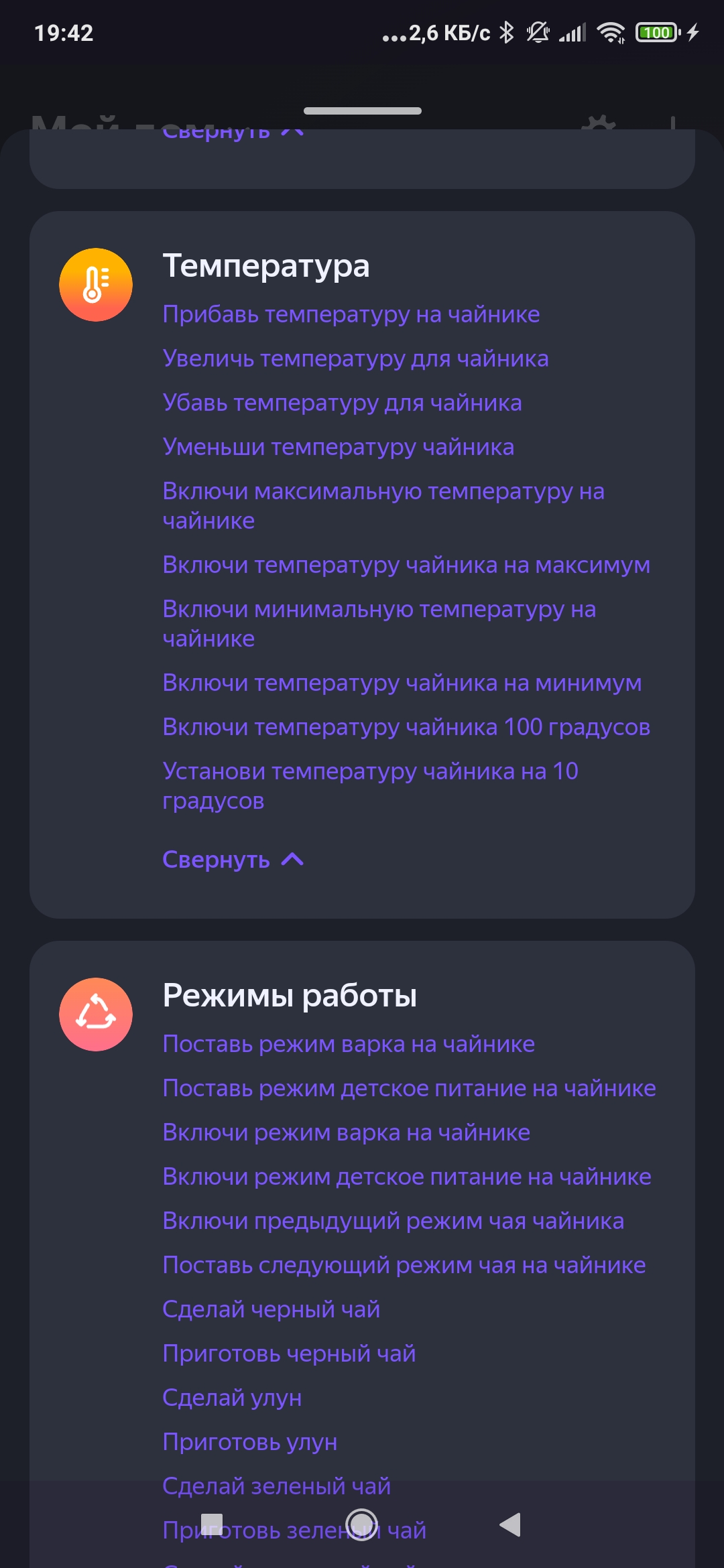Tap the Режимы работы cycle-arrows icon
The image size is (724, 1568).
[x=96, y=1014]
